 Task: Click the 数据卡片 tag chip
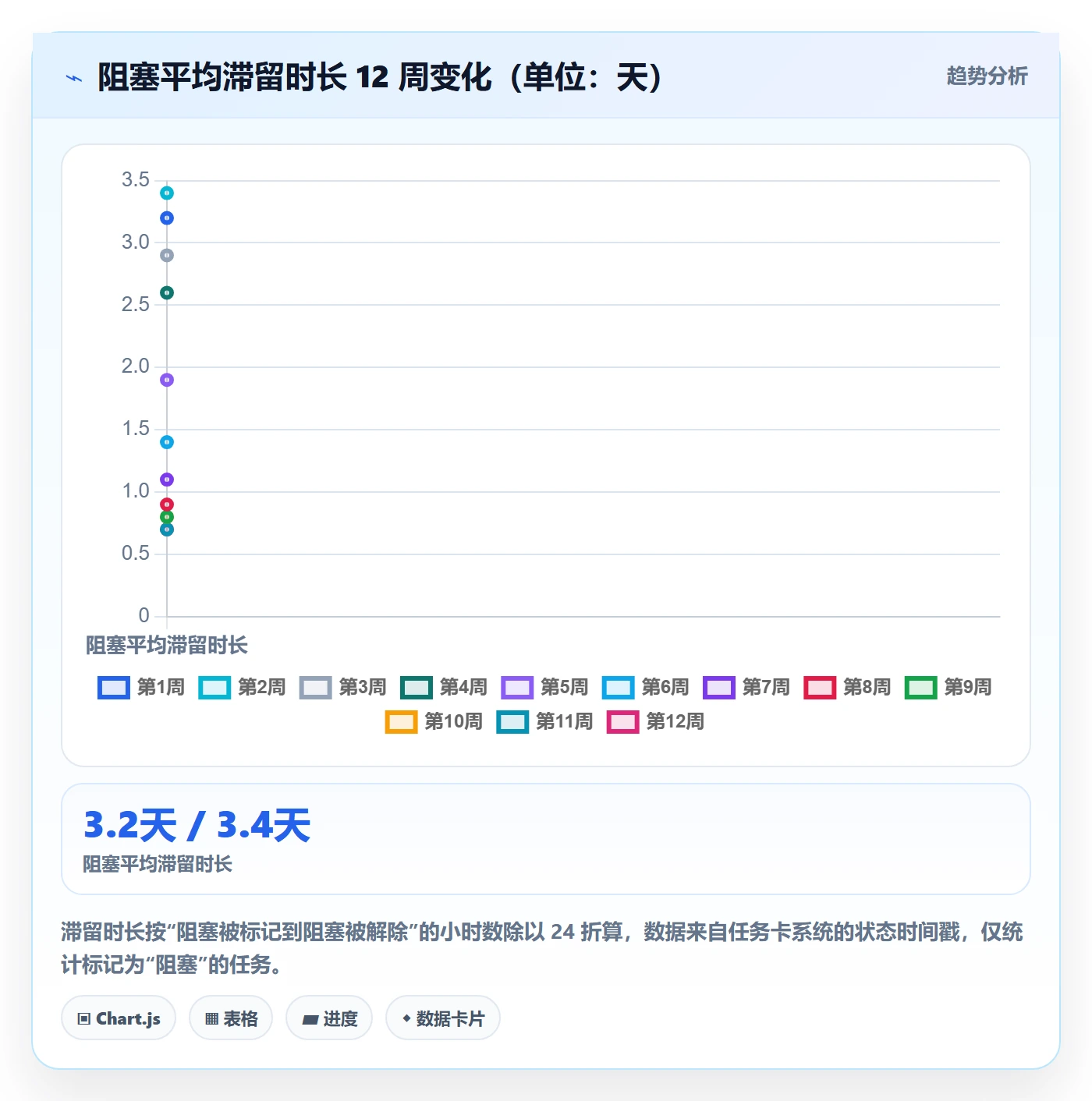tap(443, 1018)
